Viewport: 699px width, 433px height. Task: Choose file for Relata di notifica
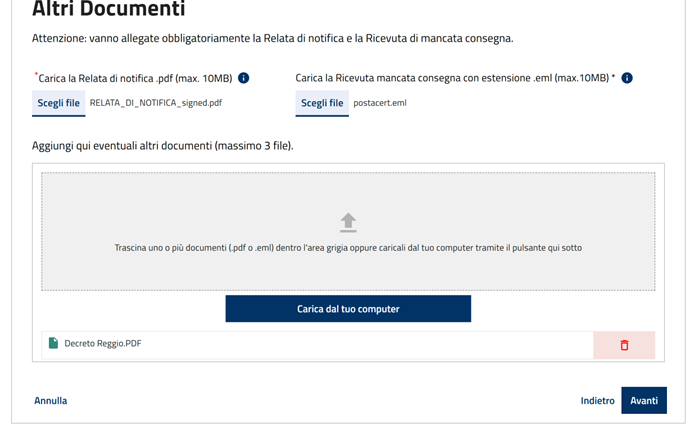(x=58, y=103)
